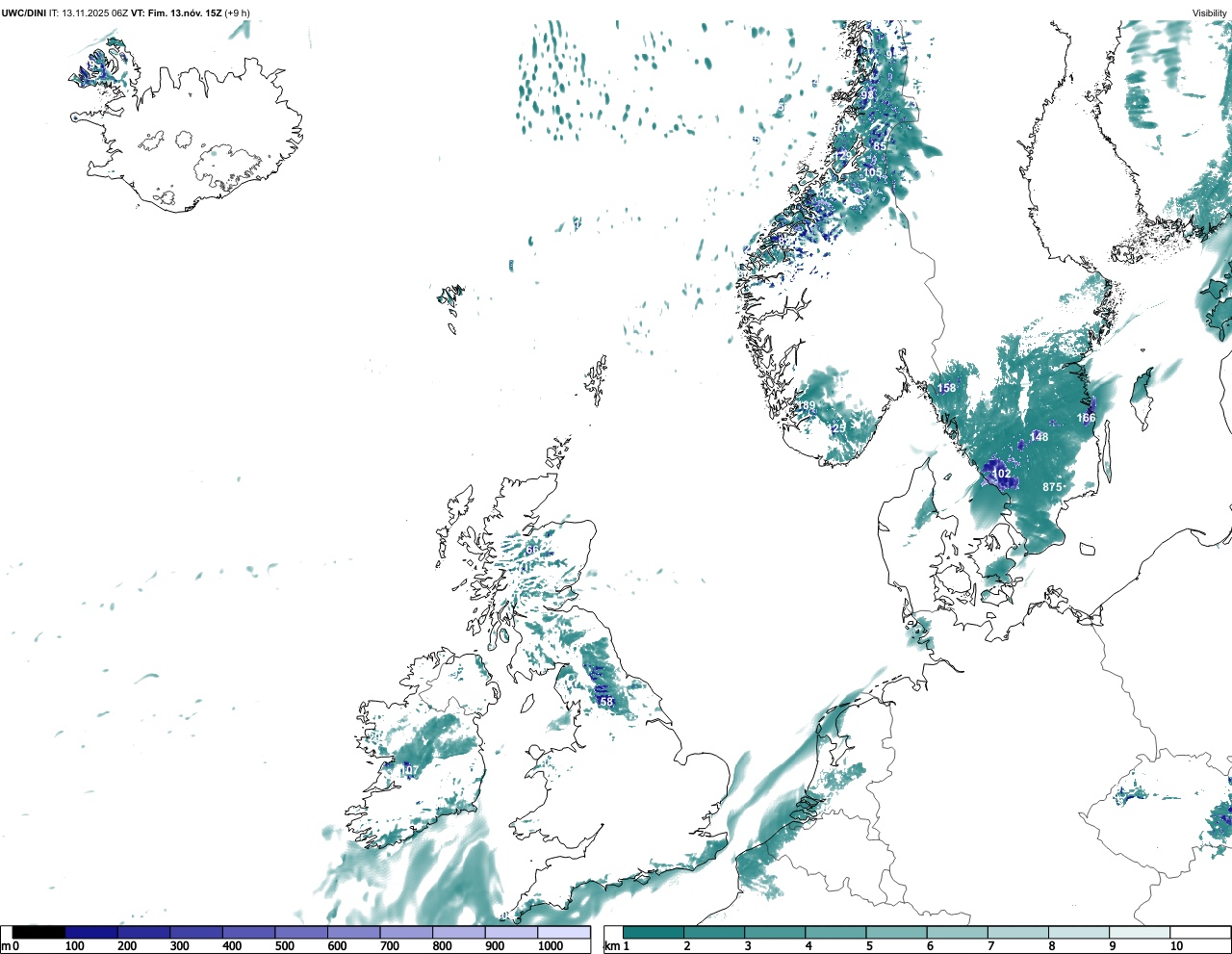Screen dimensions: 1232x954
Task: Select the 200–300 m legend color block
Action: (x=143, y=932)
